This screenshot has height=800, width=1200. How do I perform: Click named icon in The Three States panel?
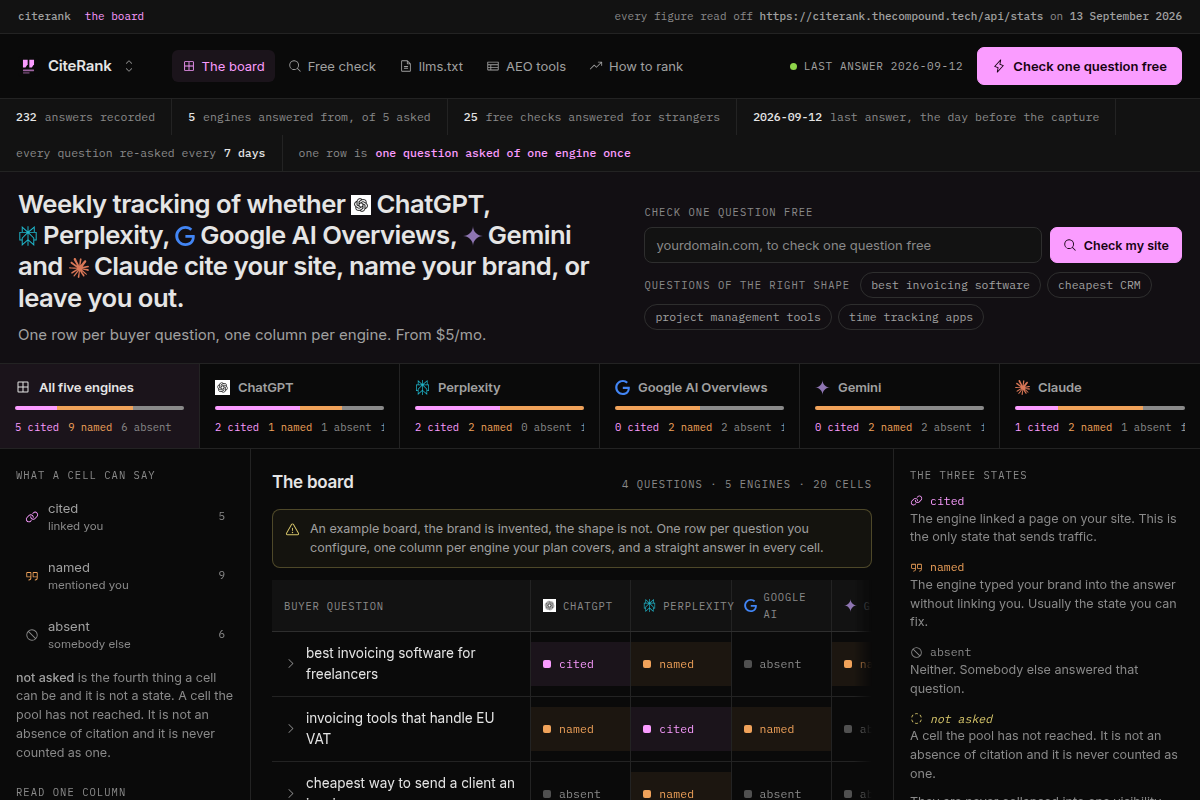[917, 567]
